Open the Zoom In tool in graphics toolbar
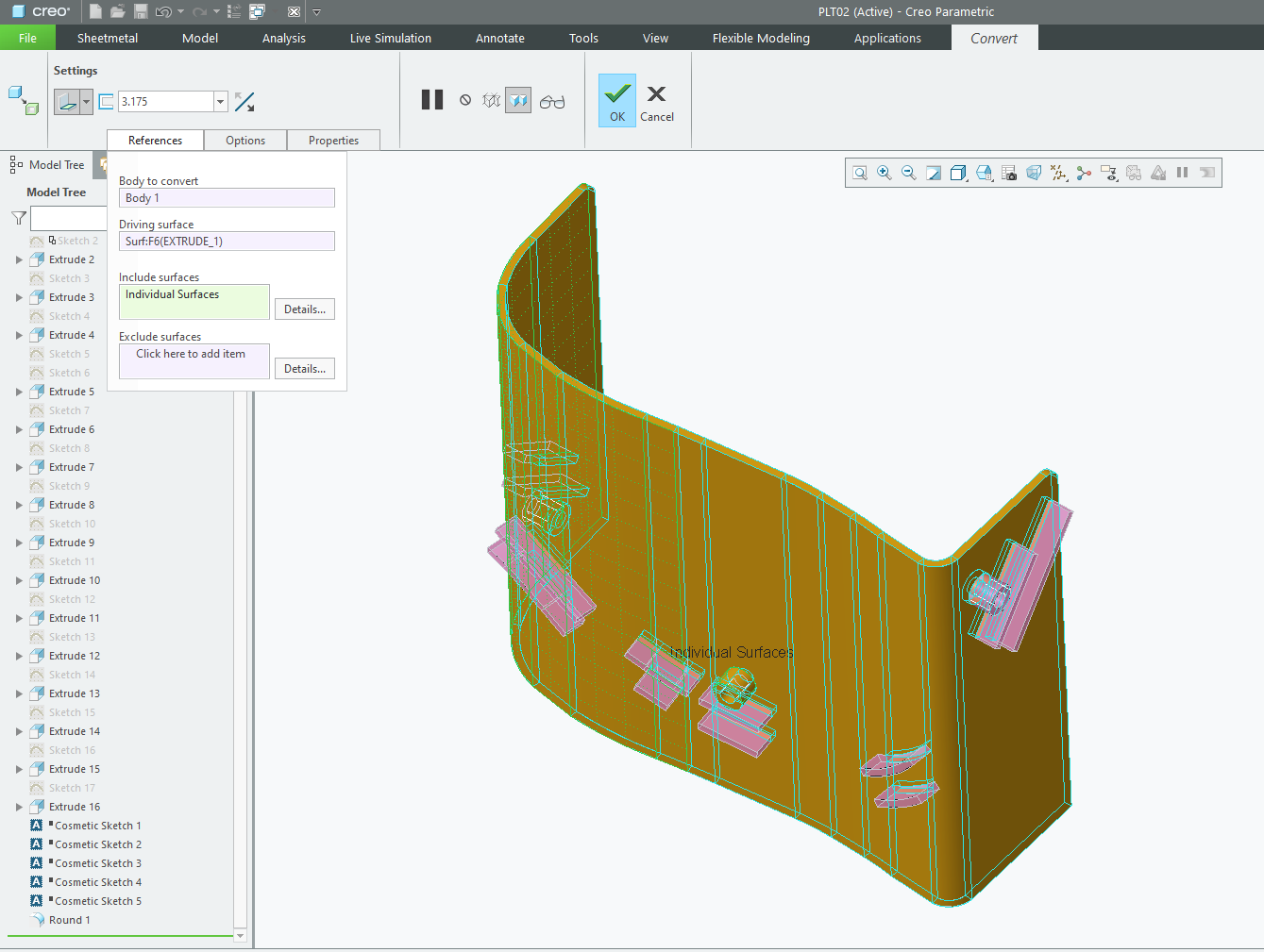 (x=885, y=173)
